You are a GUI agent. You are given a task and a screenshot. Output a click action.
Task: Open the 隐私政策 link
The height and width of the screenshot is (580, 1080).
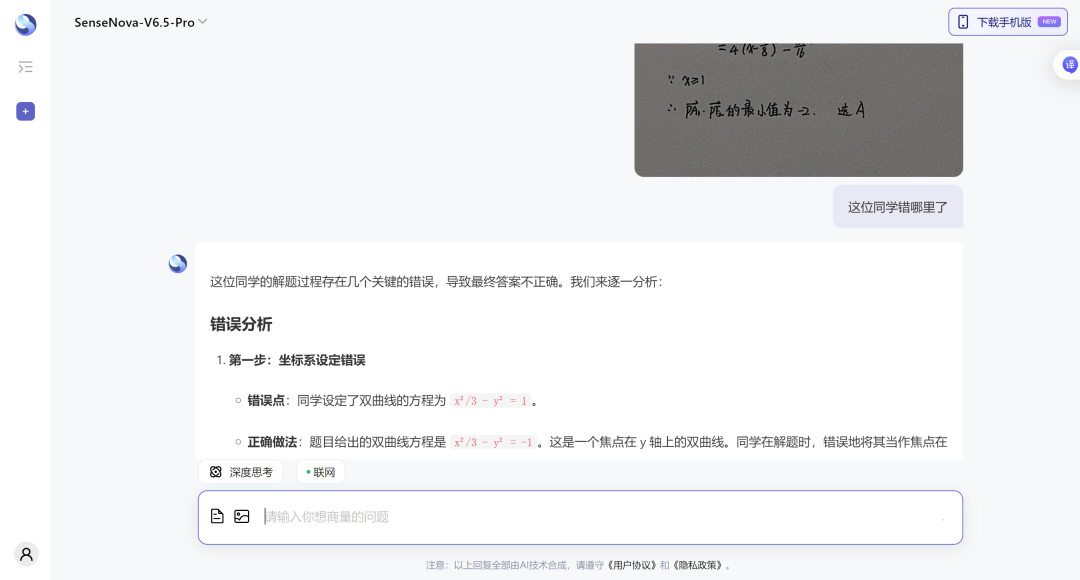pyautogui.click(x=698, y=565)
